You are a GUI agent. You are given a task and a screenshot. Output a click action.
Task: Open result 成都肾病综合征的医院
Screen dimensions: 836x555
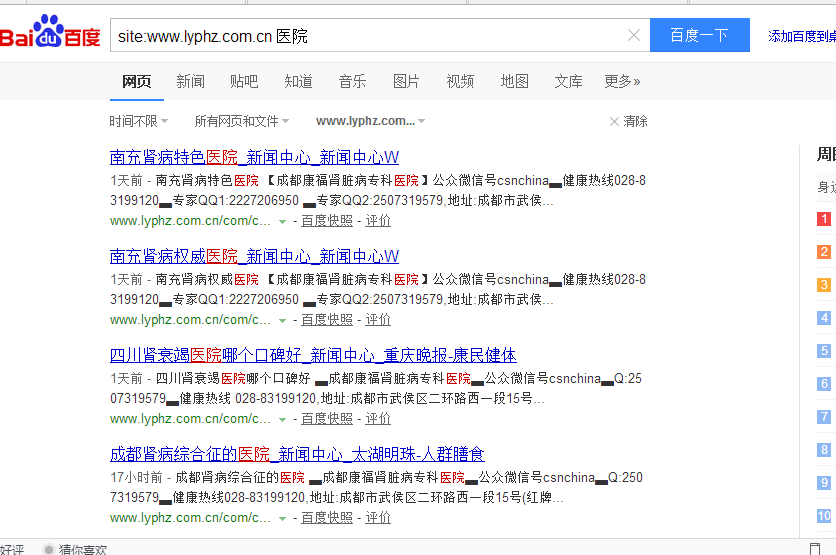297,454
